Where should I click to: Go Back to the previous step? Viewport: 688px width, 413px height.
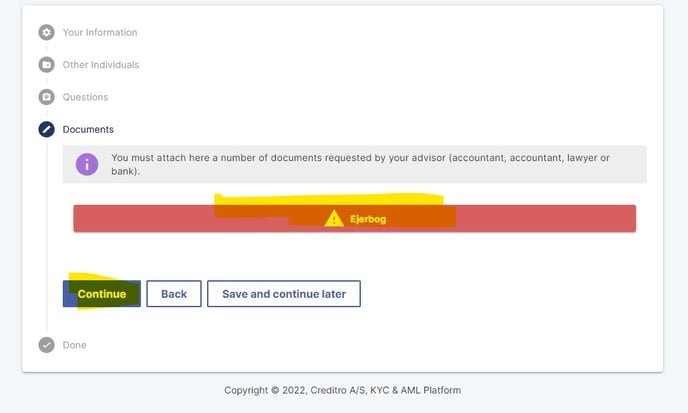[x=174, y=294]
